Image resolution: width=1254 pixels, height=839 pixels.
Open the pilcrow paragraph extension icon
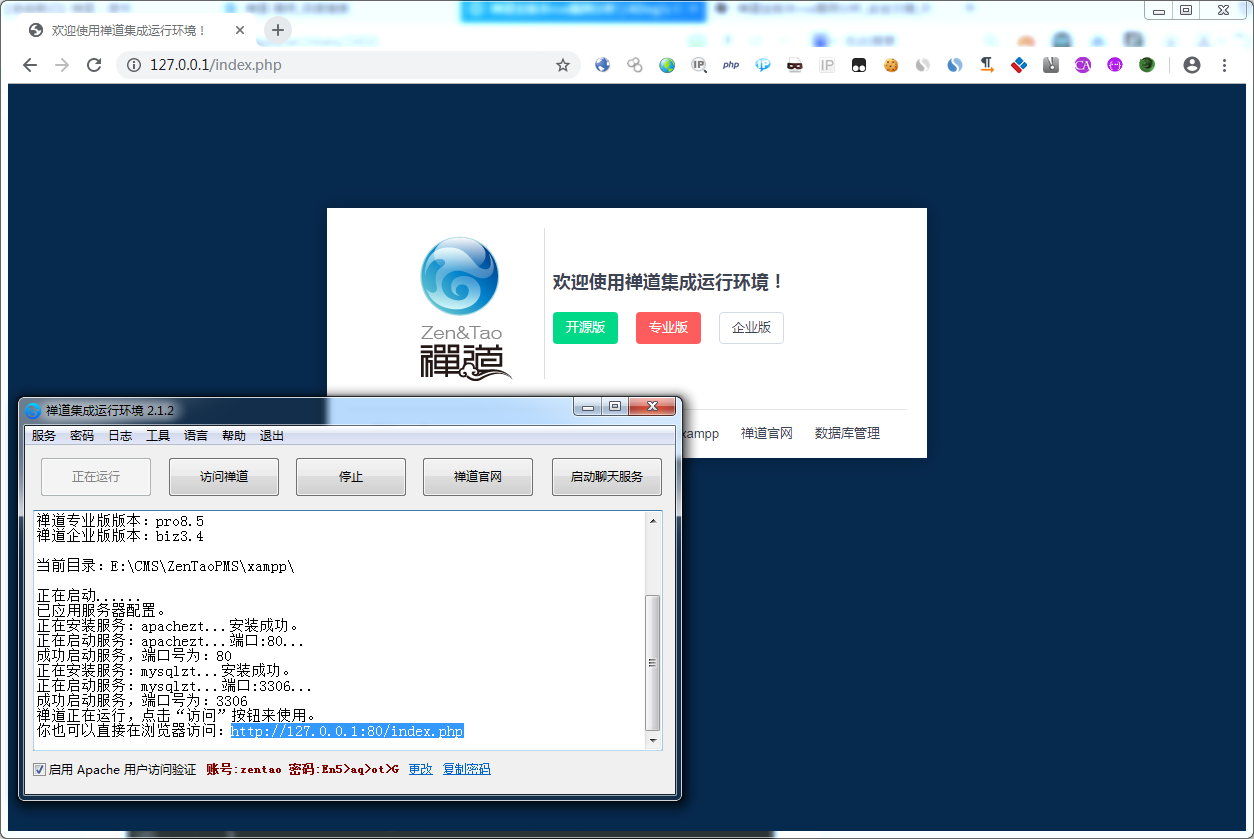tap(987, 65)
